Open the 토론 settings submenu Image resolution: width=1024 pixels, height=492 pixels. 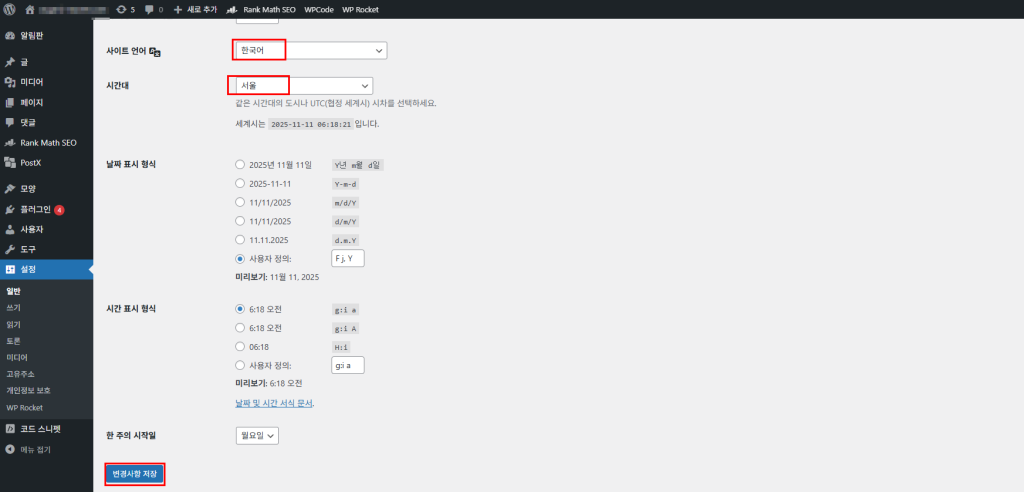tap(13, 341)
